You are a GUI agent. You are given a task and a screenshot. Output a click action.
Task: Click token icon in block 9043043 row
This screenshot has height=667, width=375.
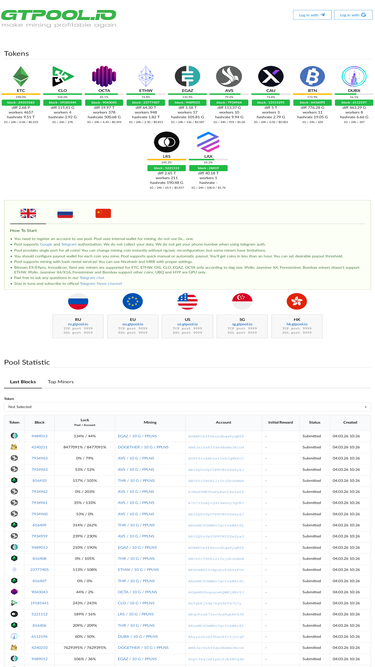[14, 591]
